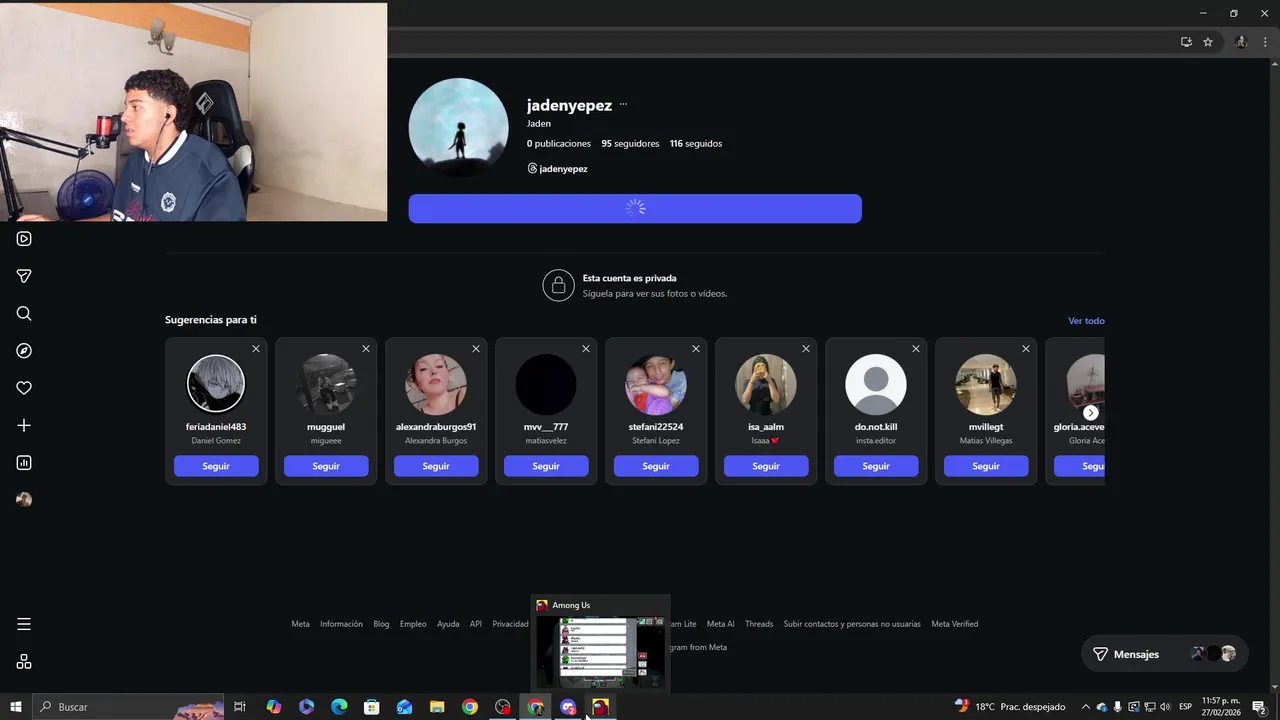This screenshot has width=1280, height=720.
Task: Click the Ayuda footer link
Action: click(x=448, y=624)
